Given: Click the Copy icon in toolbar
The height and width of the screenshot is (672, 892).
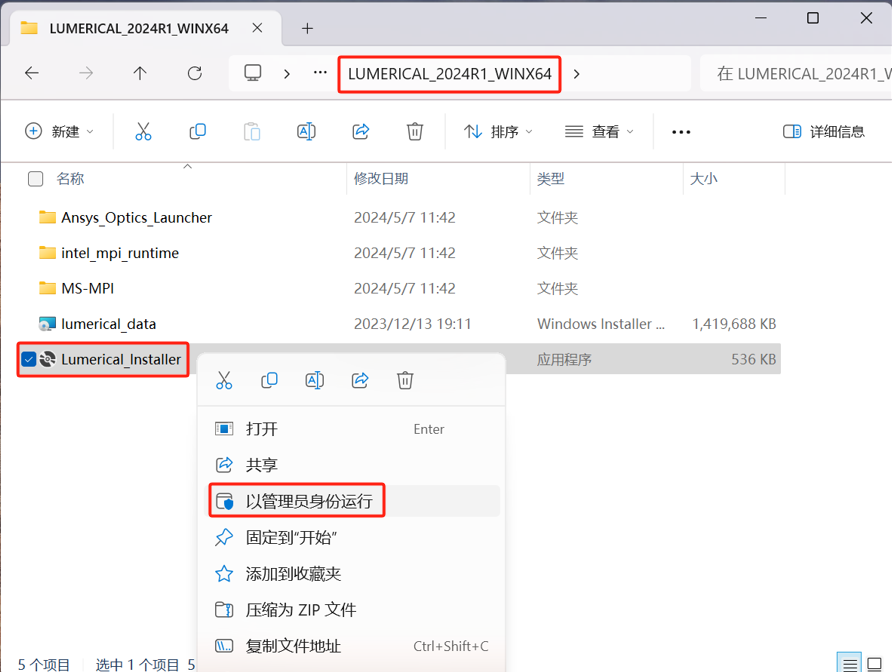Looking at the screenshot, I should coord(198,131).
